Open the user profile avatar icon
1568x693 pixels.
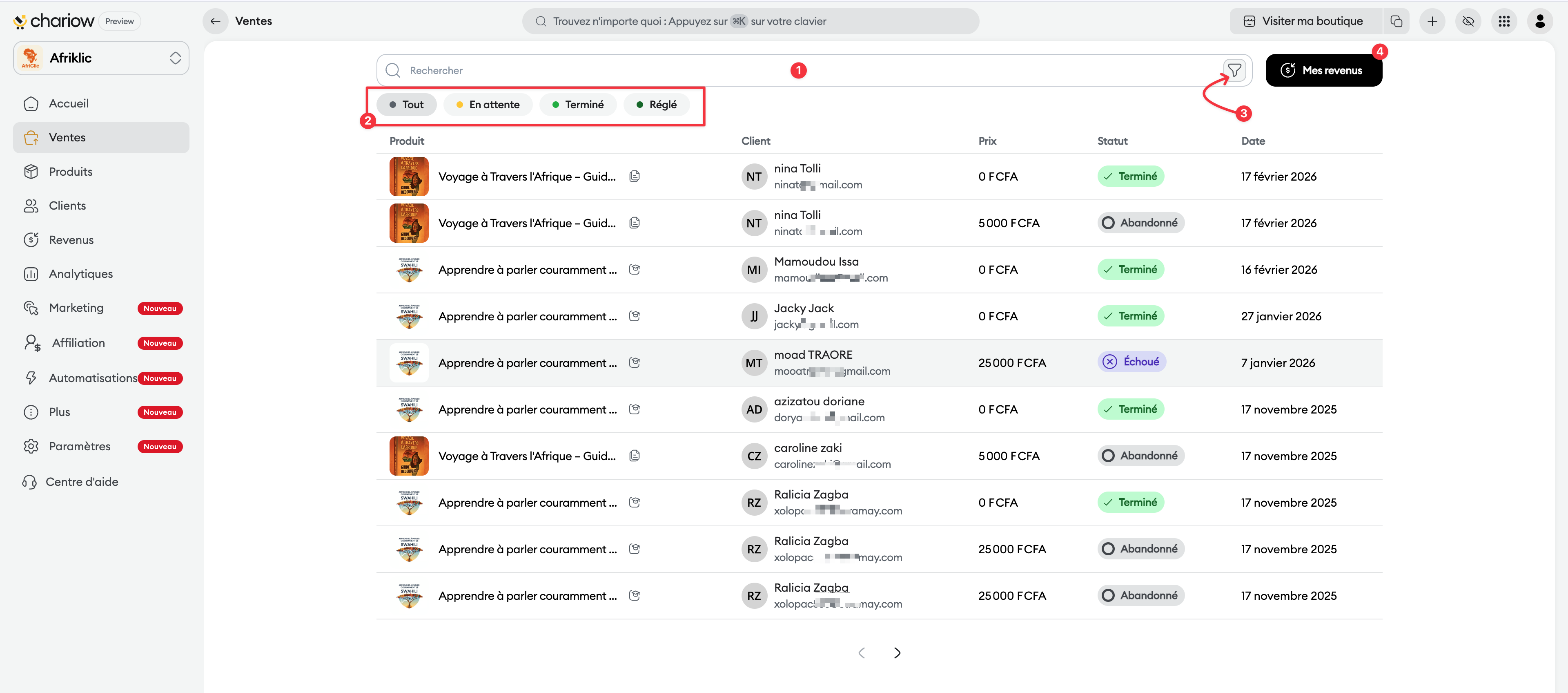click(1539, 21)
